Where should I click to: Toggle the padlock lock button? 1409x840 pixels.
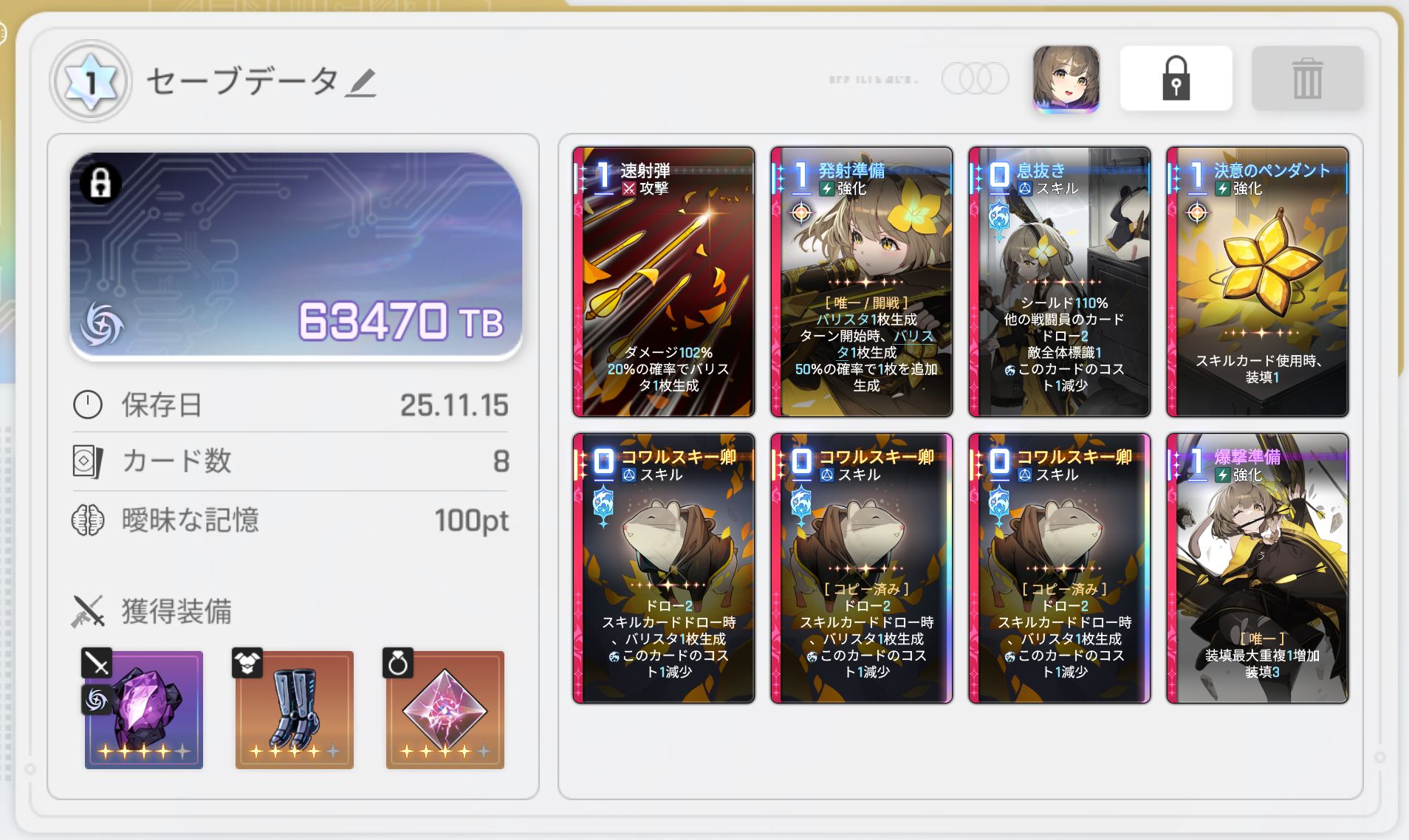click(x=1176, y=78)
